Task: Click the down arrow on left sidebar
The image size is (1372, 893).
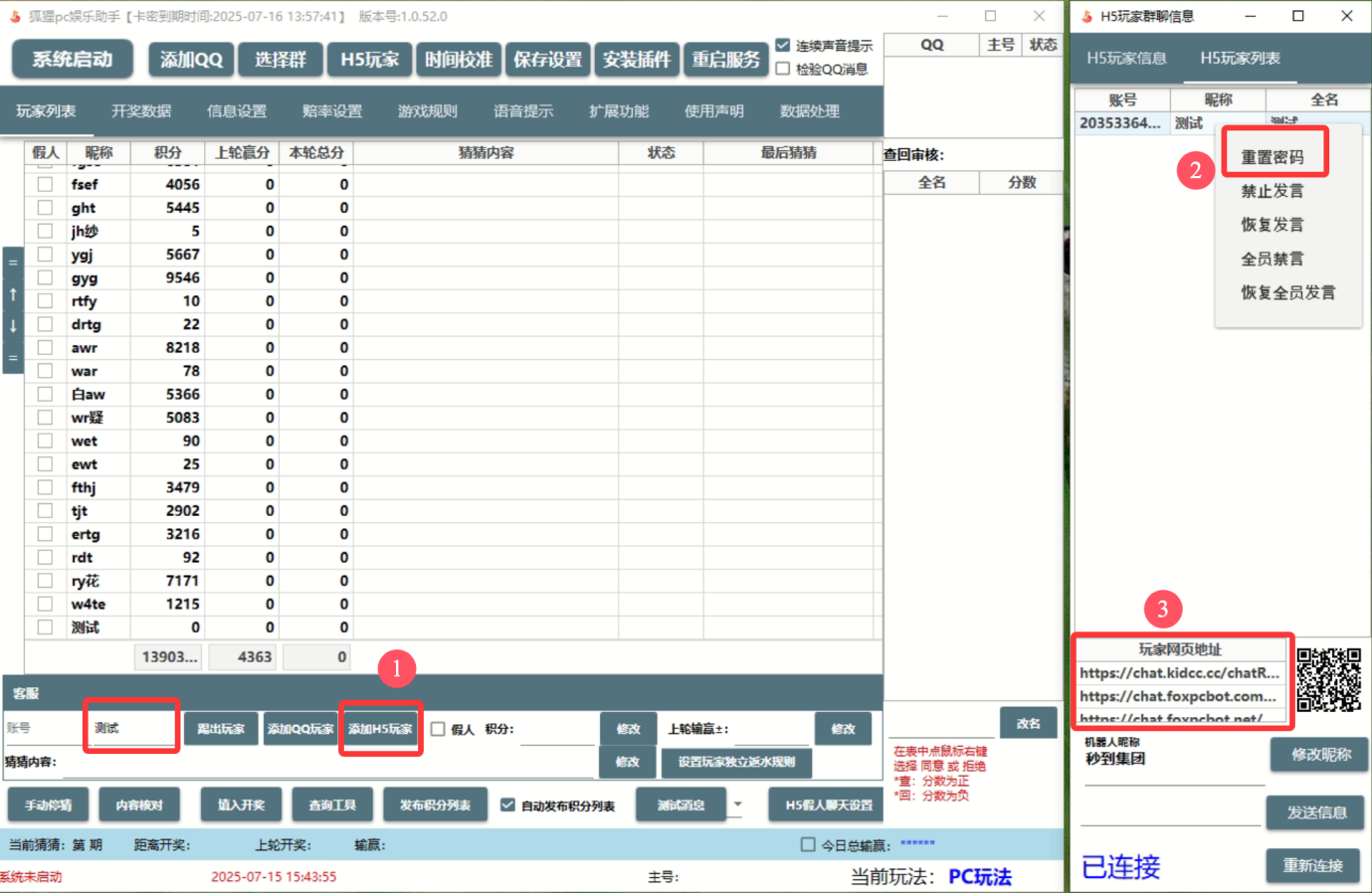Action: 13,326
